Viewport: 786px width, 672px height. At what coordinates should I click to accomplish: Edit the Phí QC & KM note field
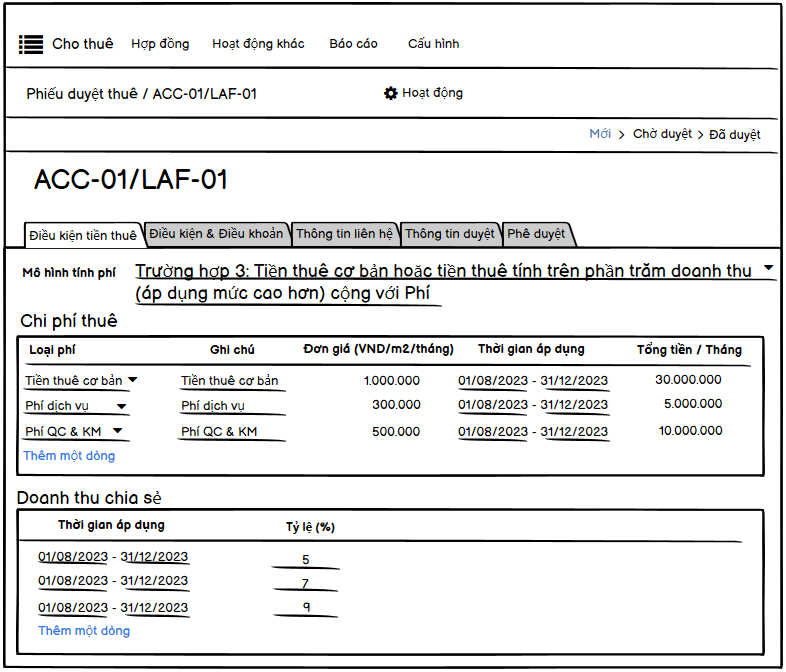(232, 432)
